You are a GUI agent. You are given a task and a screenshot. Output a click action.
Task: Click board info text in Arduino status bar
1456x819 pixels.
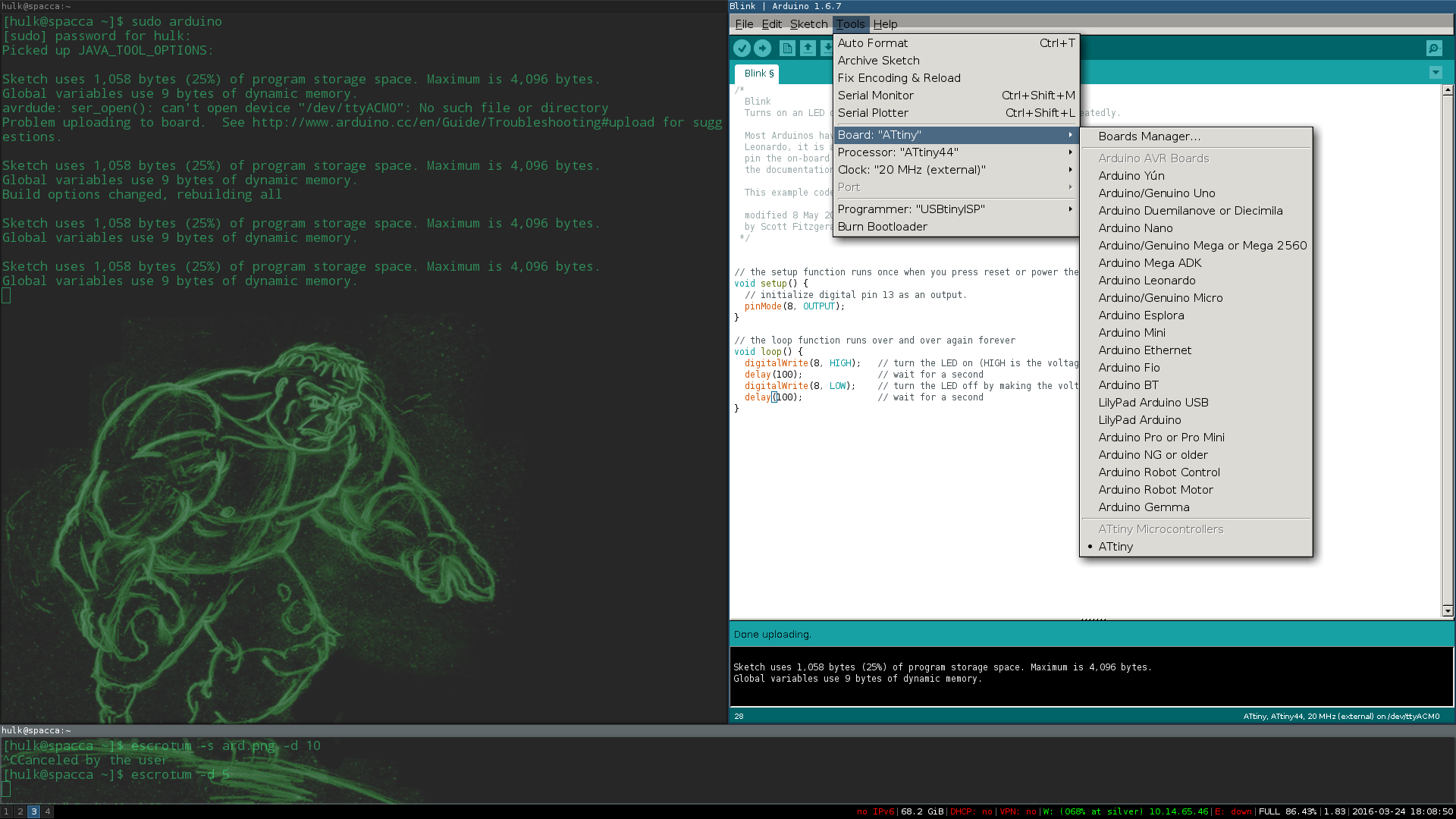click(x=1341, y=716)
